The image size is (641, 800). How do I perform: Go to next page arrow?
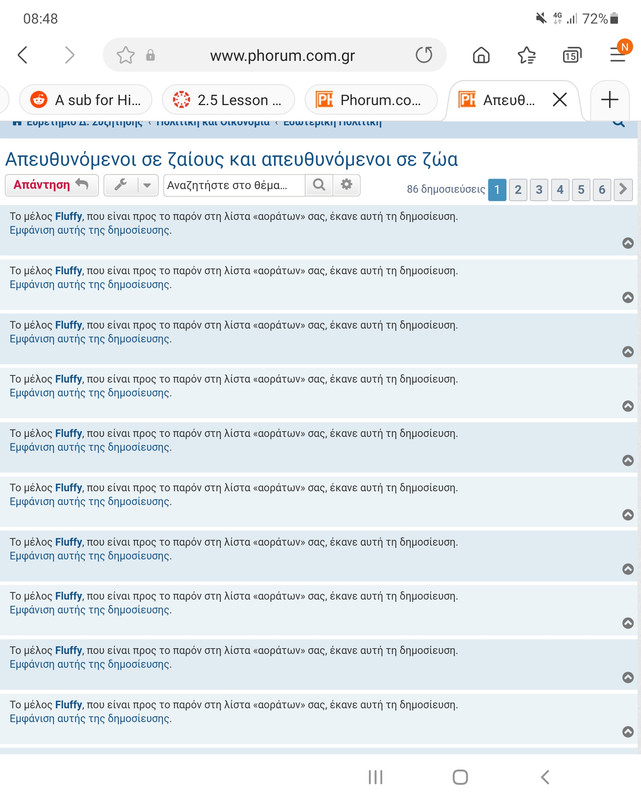623,190
